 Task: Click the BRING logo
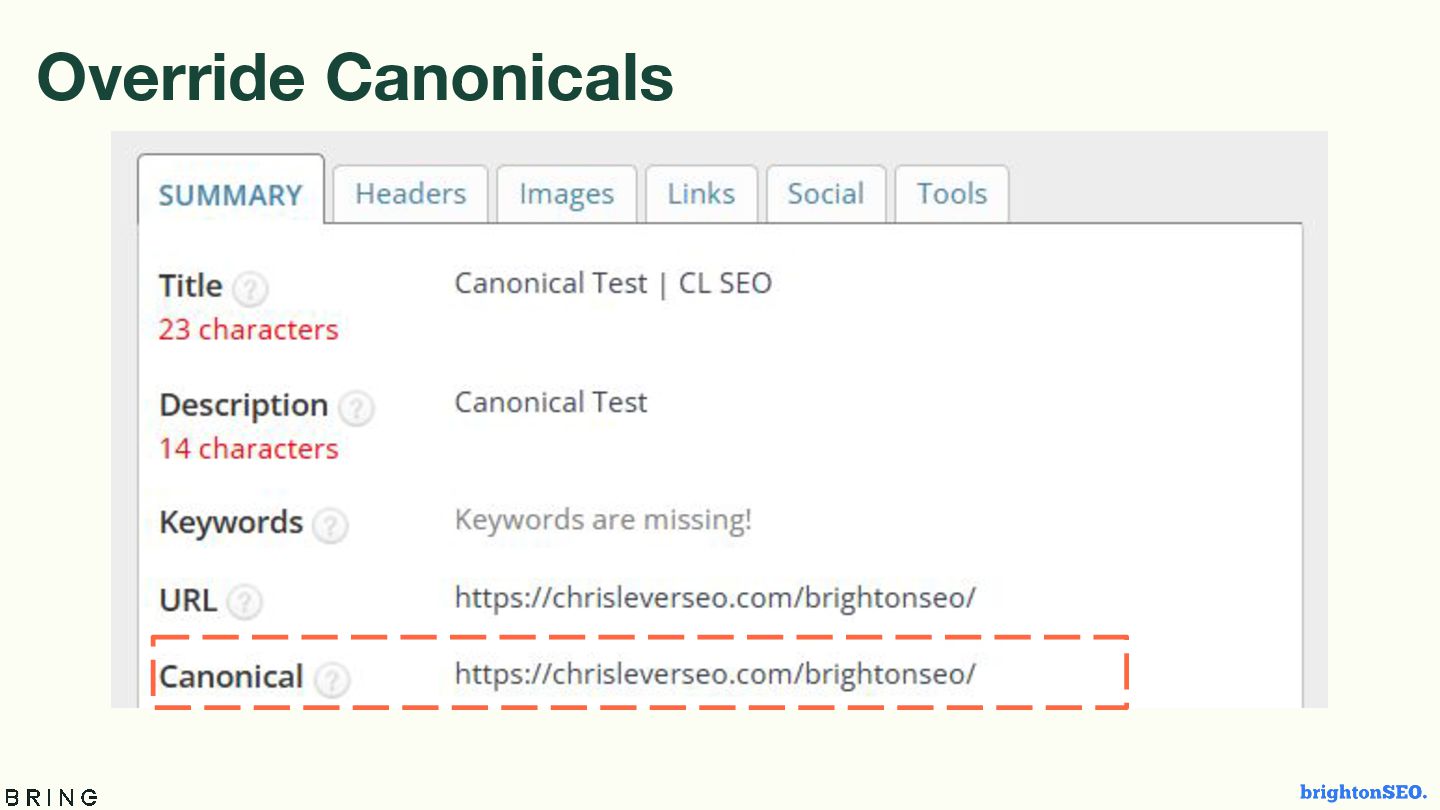click(52, 797)
